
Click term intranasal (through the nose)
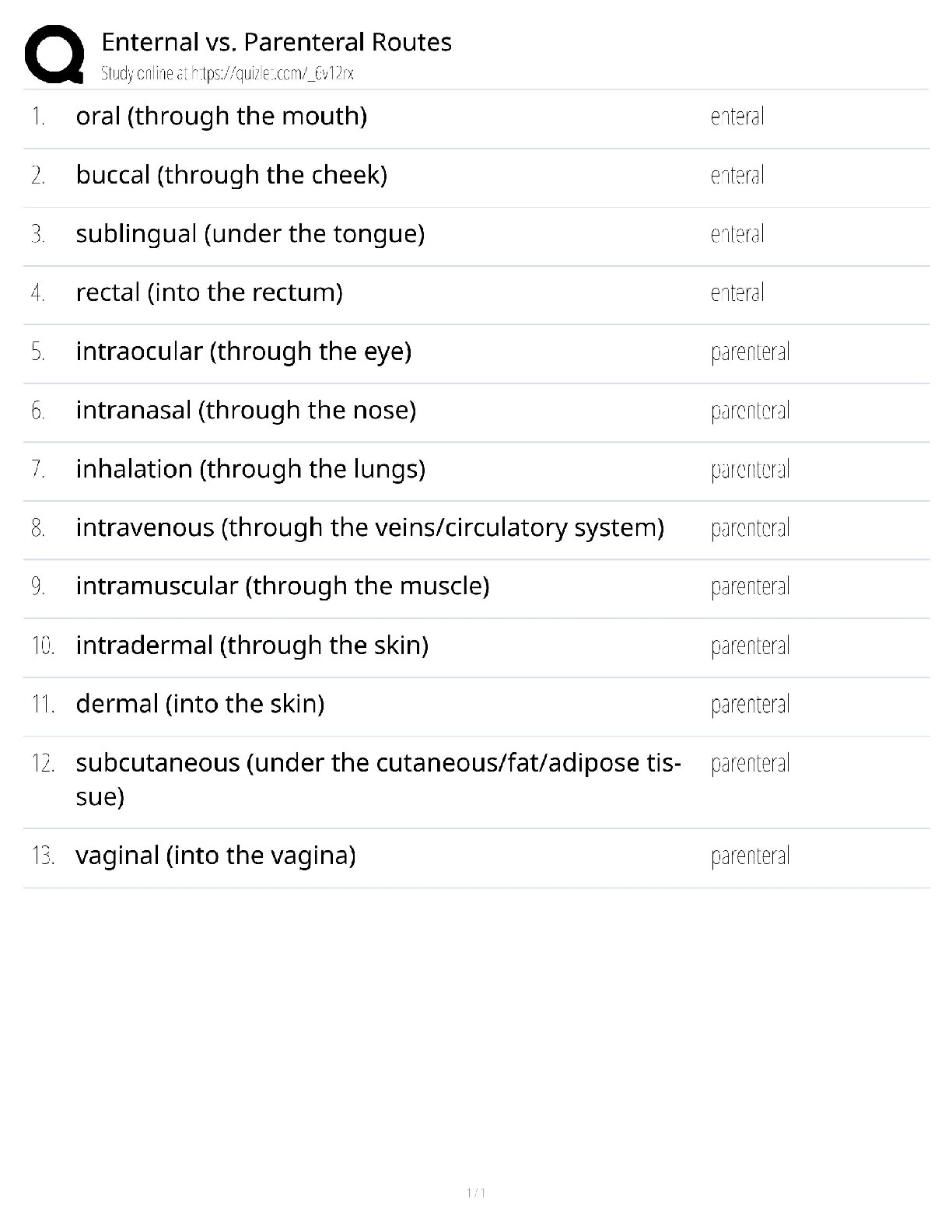click(246, 410)
